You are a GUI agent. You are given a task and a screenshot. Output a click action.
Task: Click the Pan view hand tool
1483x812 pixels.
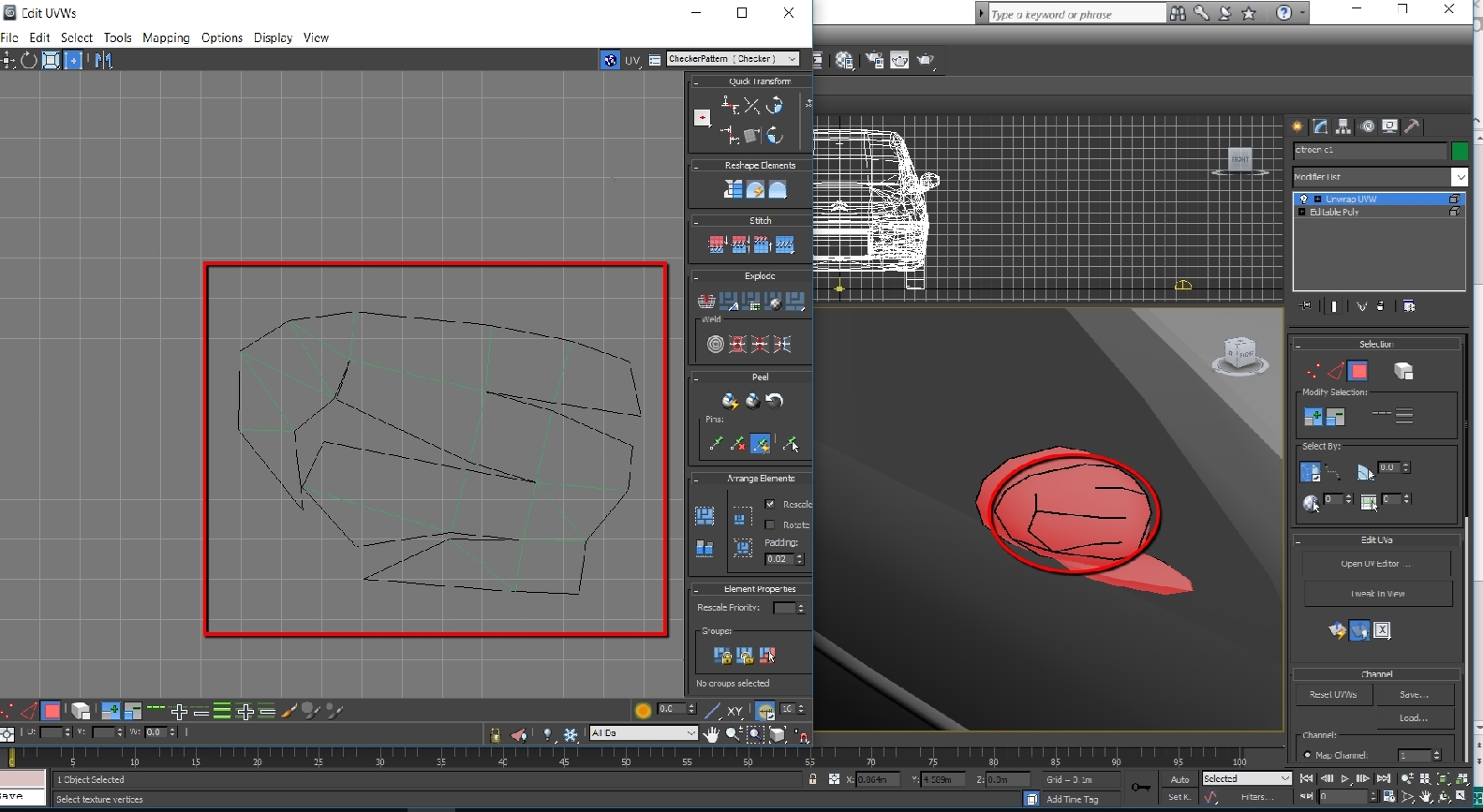[712, 734]
